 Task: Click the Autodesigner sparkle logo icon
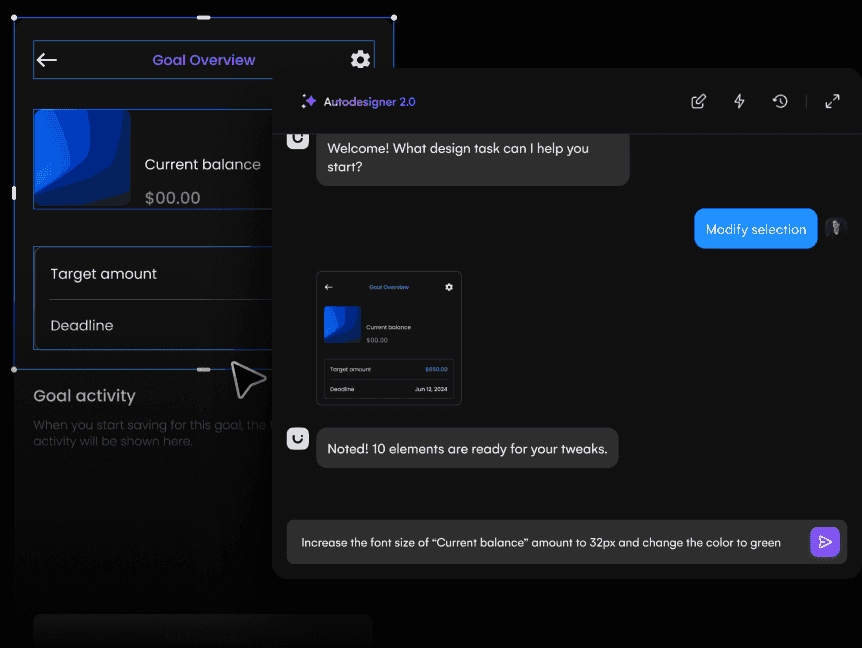309,101
